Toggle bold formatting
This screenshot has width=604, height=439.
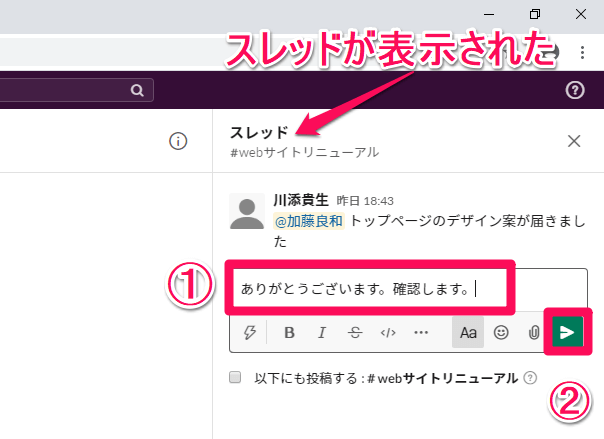coord(289,333)
